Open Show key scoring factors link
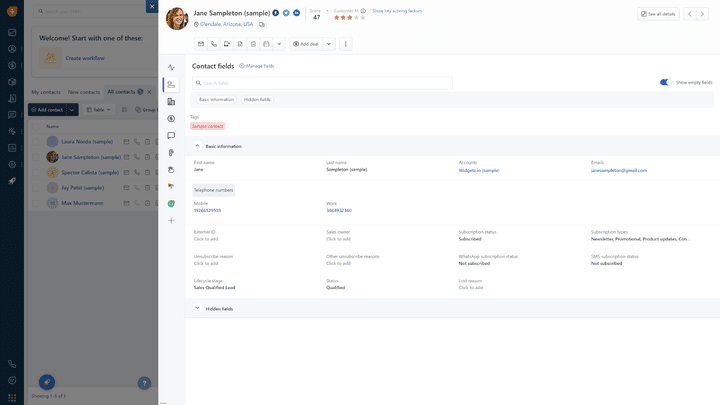The image size is (720, 405). tap(397, 10)
